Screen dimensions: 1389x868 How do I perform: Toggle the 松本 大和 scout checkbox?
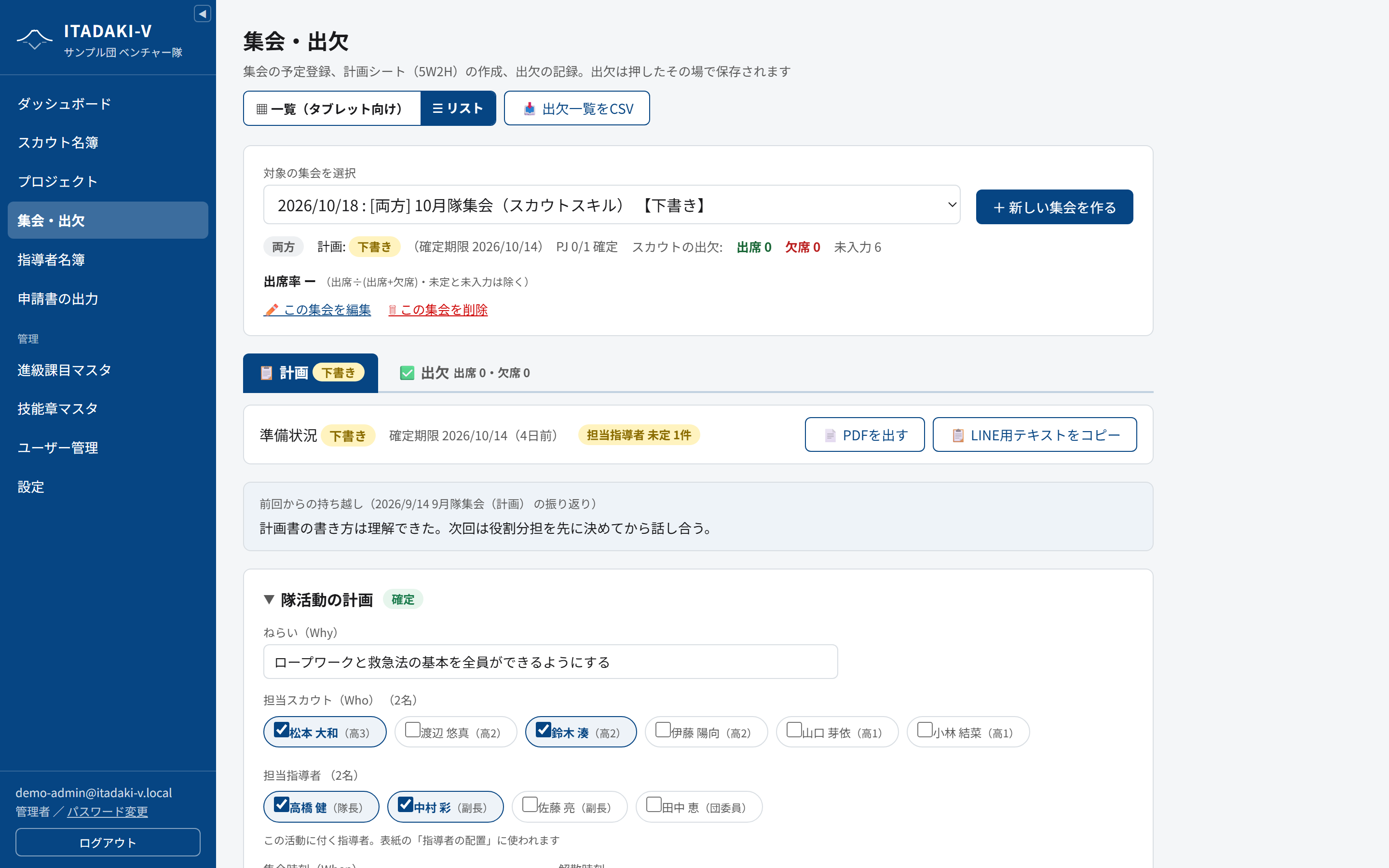pyautogui.click(x=281, y=730)
